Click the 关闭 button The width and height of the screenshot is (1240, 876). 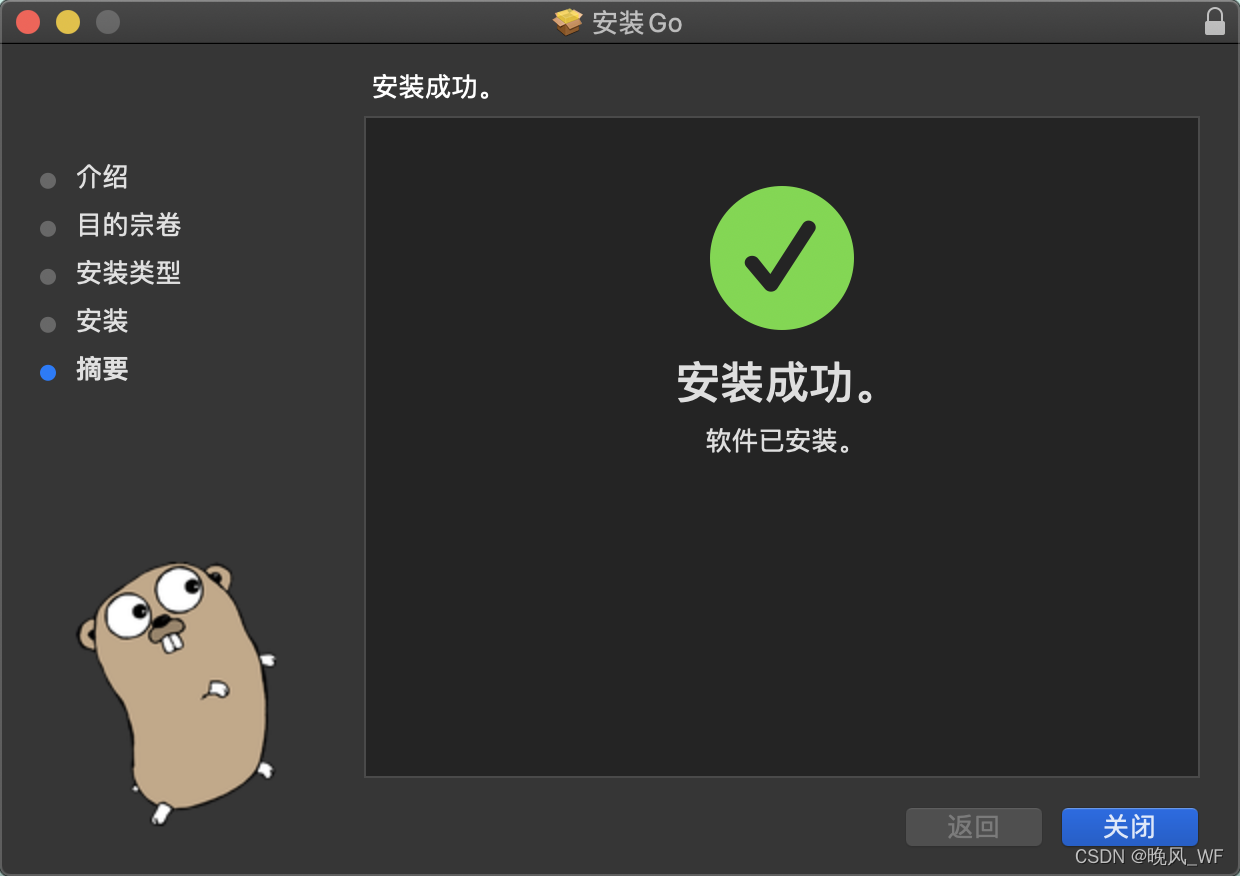point(1129,827)
